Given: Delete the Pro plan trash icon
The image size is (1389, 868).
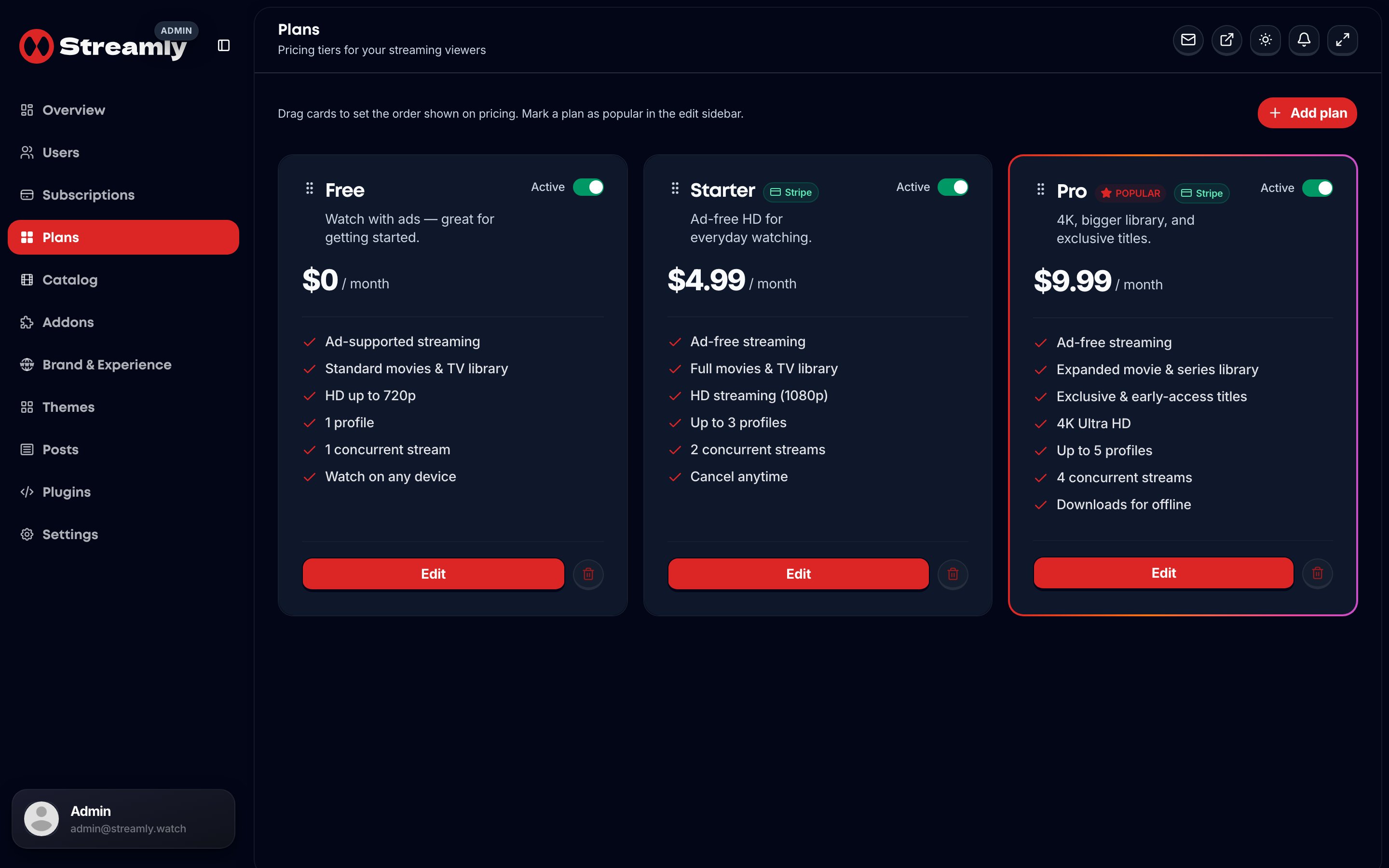Looking at the screenshot, I should click(x=1317, y=572).
